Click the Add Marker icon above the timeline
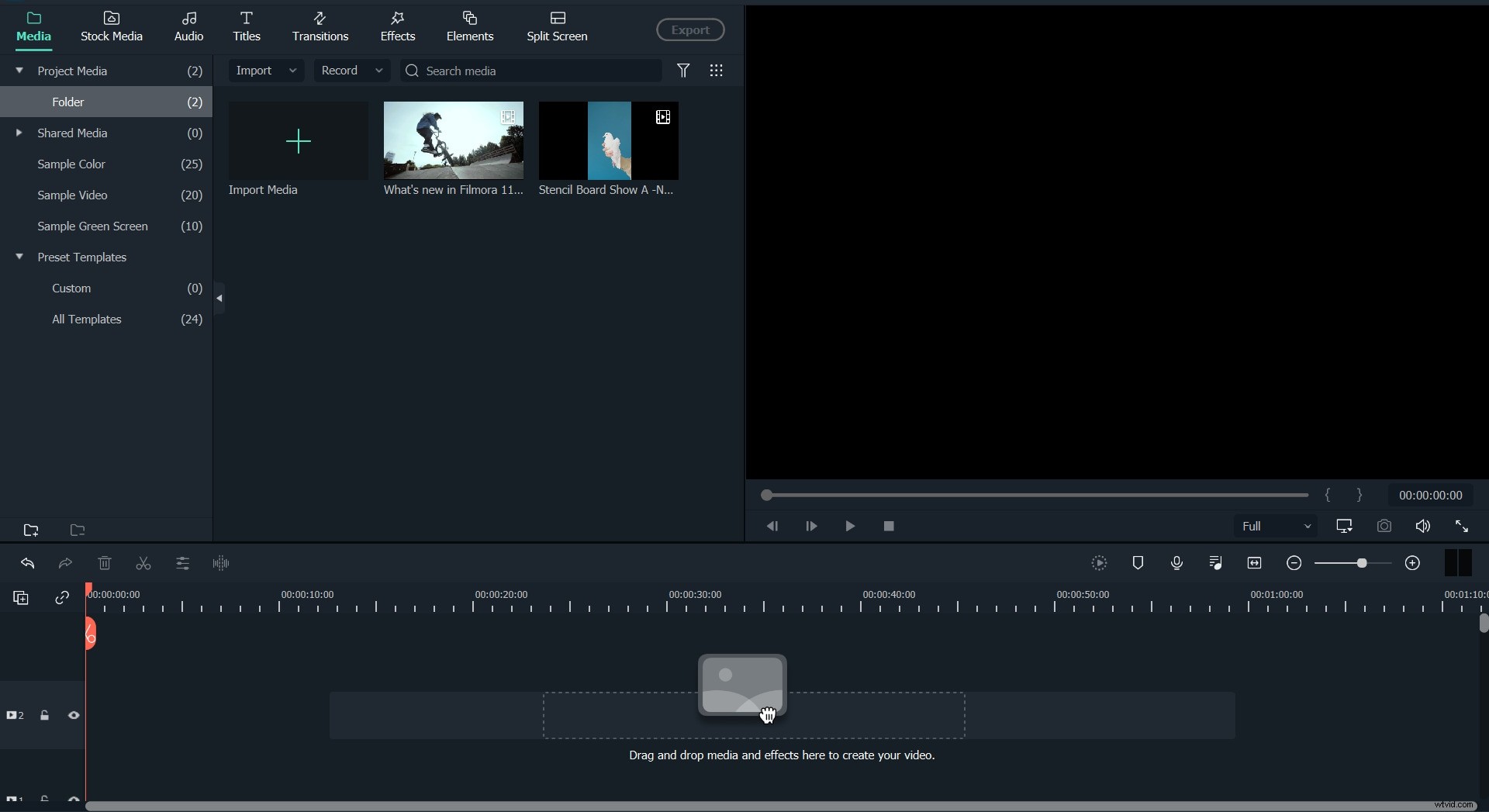Screen dimensions: 1489x812 point(1138,563)
